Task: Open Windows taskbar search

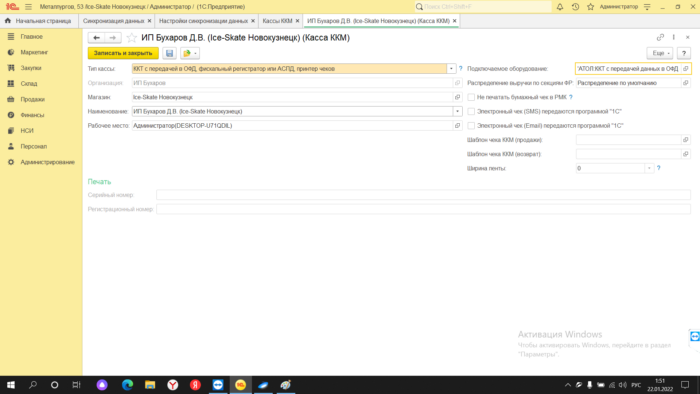Action: coord(33,385)
